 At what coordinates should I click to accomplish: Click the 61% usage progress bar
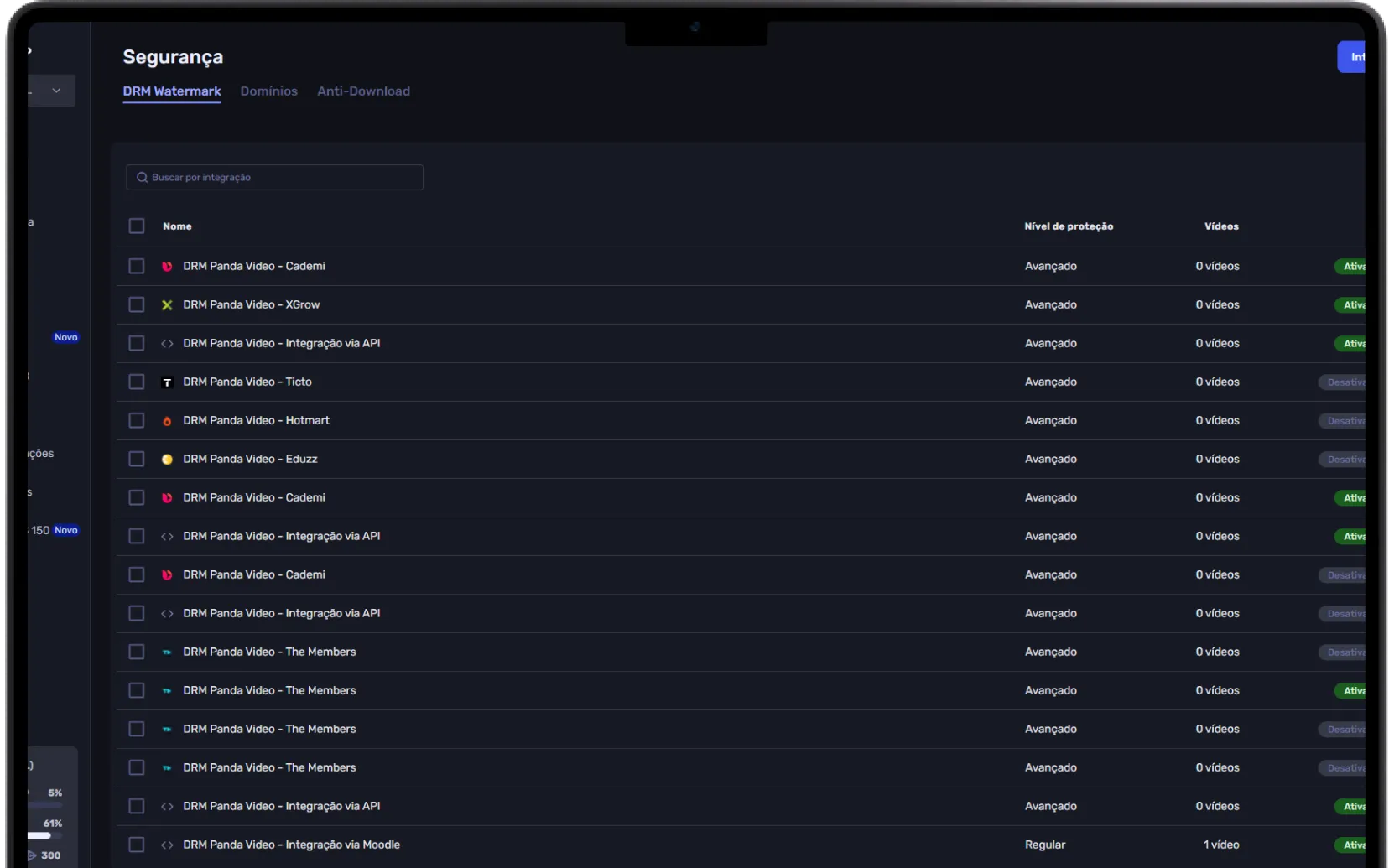coord(45,836)
